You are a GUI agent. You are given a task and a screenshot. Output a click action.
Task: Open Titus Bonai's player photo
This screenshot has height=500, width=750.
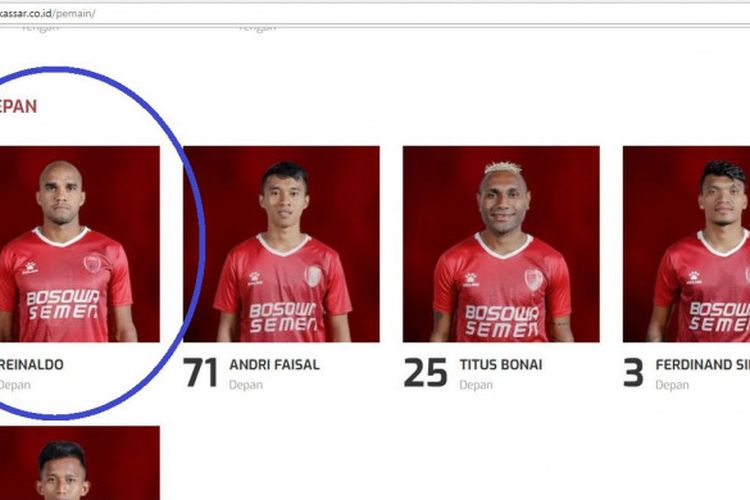pyautogui.click(x=501, y=244)
